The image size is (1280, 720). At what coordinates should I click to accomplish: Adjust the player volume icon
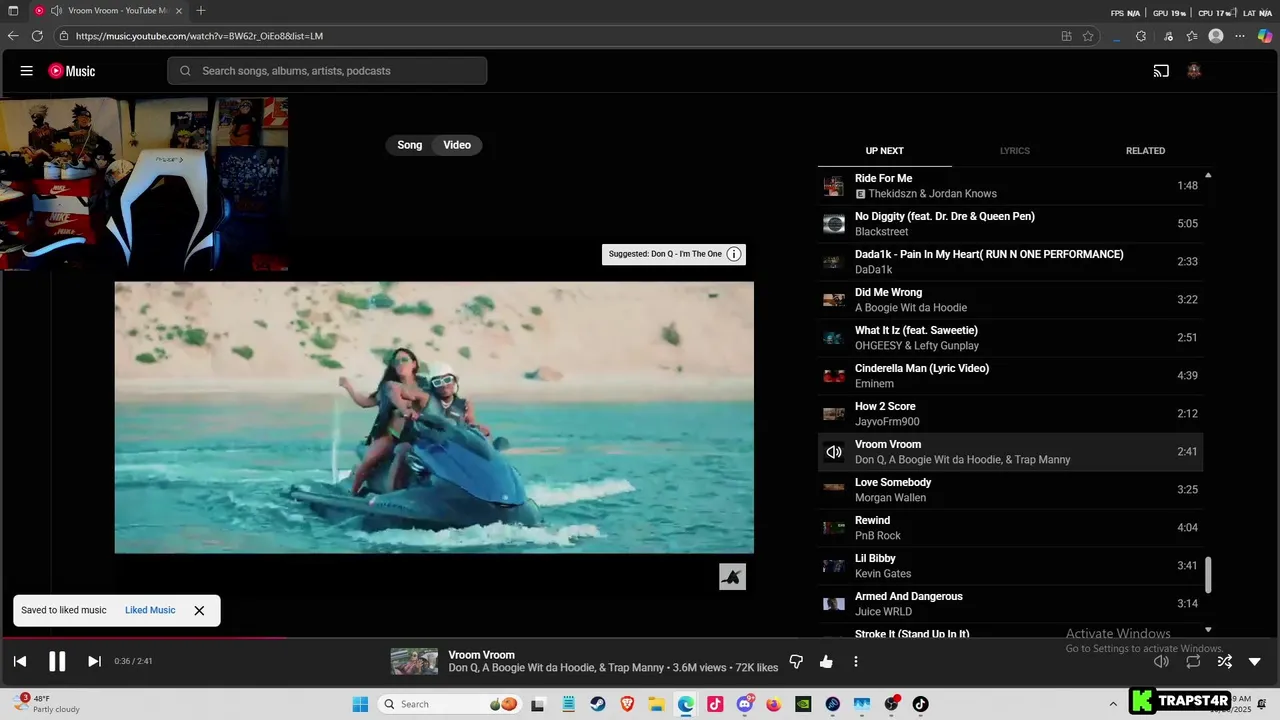[1161, 661]
